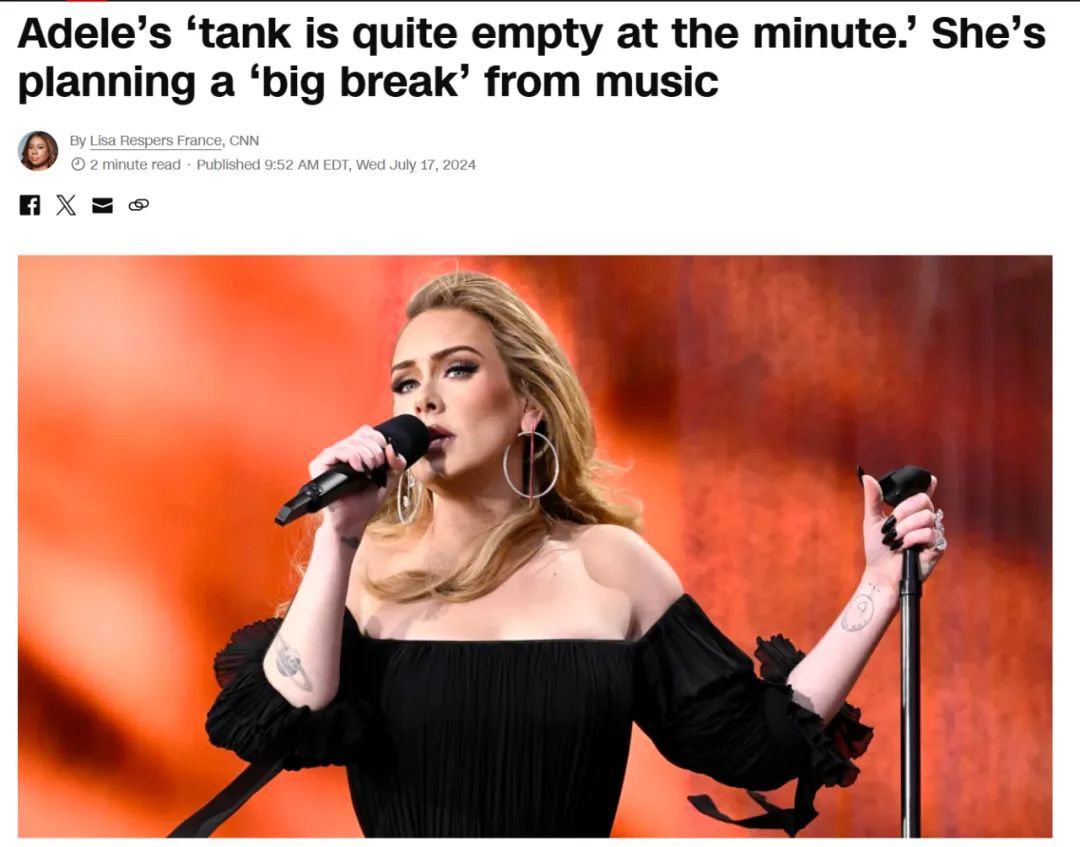Click the Adele article headline
This screenshot has width=1080, height=847.
coord(531,57)
